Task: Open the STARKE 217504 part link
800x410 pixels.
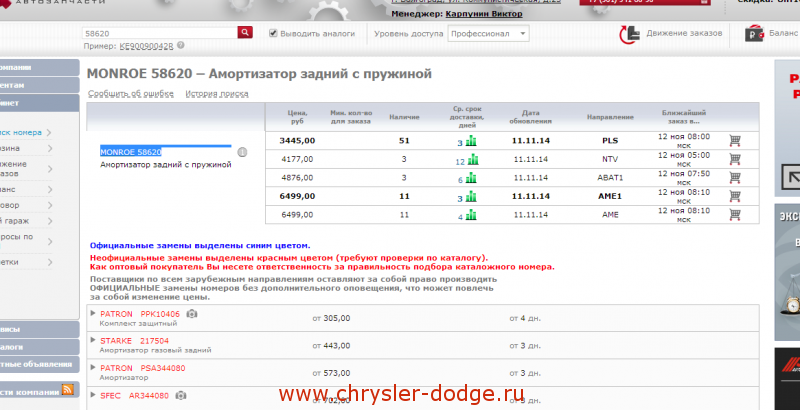Action: (134, 341)
